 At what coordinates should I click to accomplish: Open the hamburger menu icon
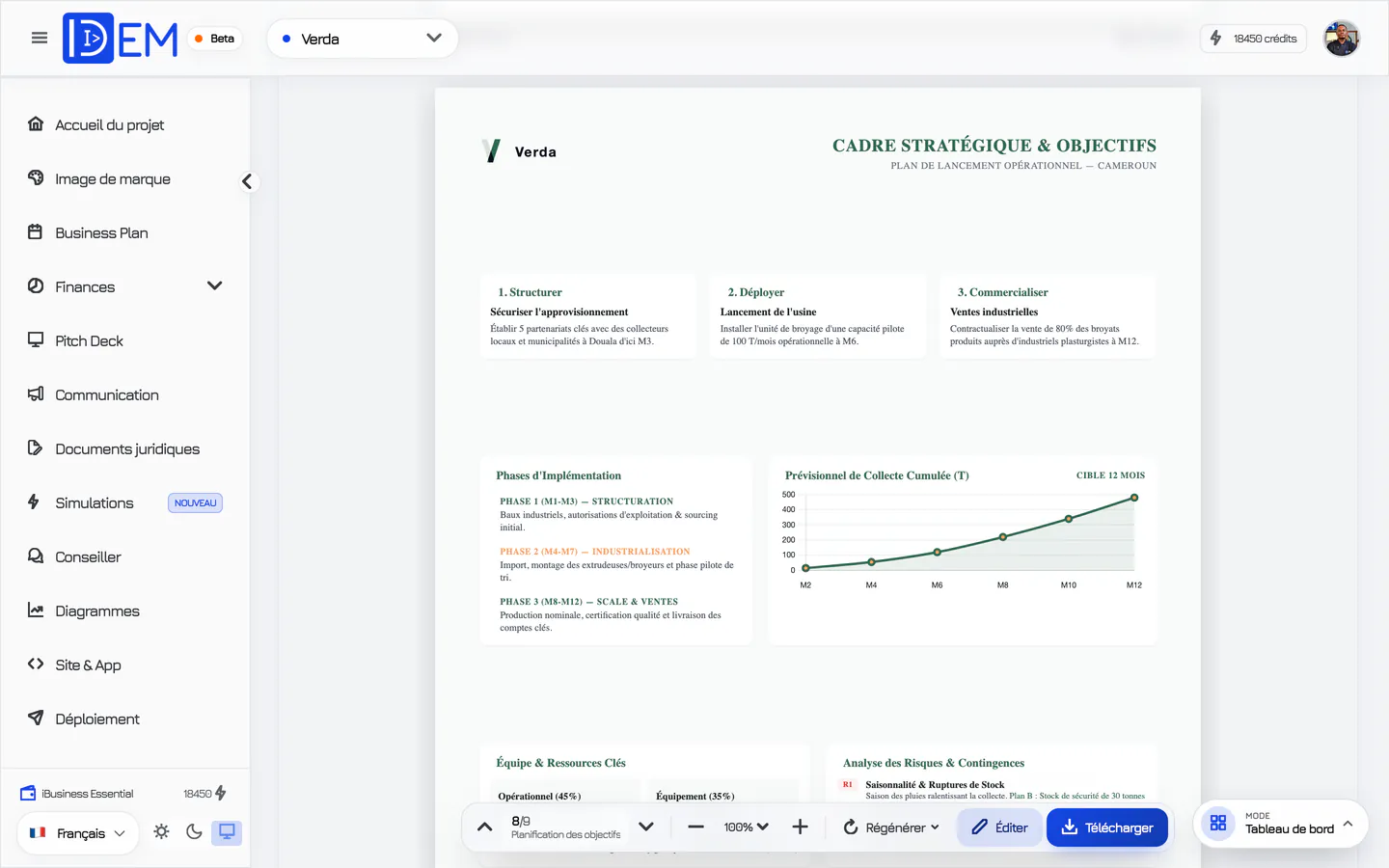(x=40, y=39)
